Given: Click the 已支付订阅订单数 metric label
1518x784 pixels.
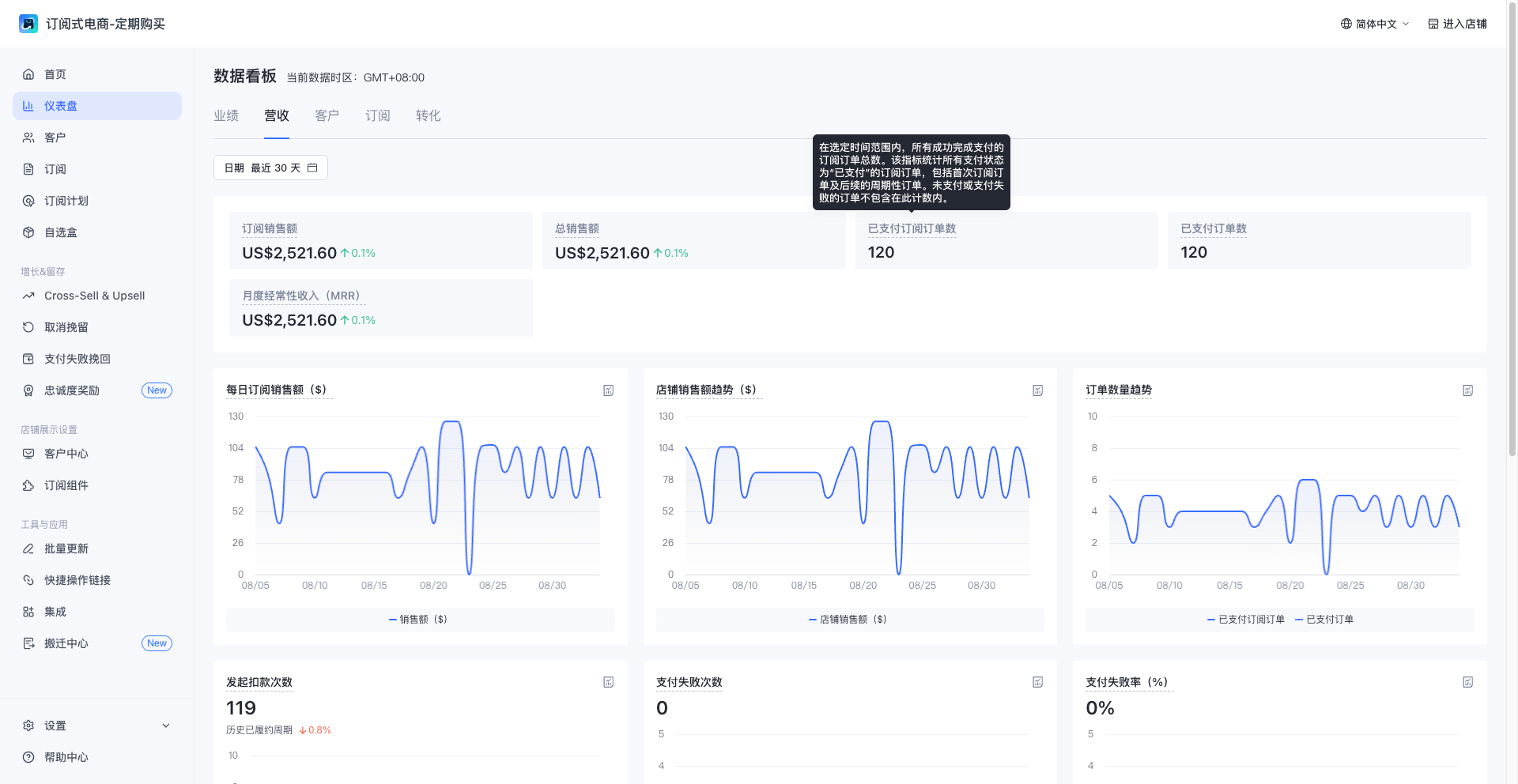Looking at the screenshot, I should point(912,228).
